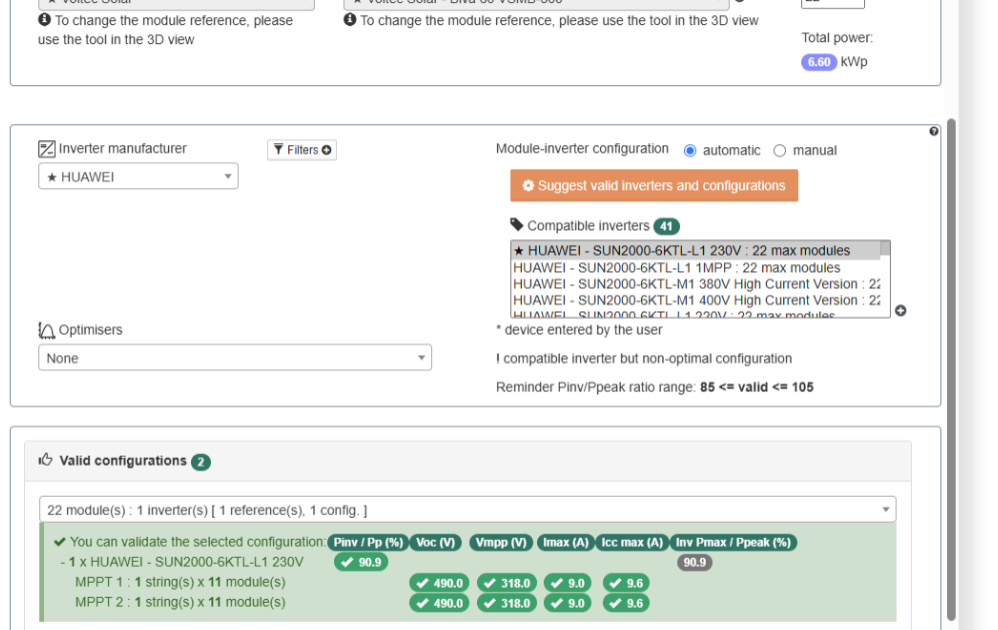
Task: Click the 'Total power:' label
Action: point(837,38)
